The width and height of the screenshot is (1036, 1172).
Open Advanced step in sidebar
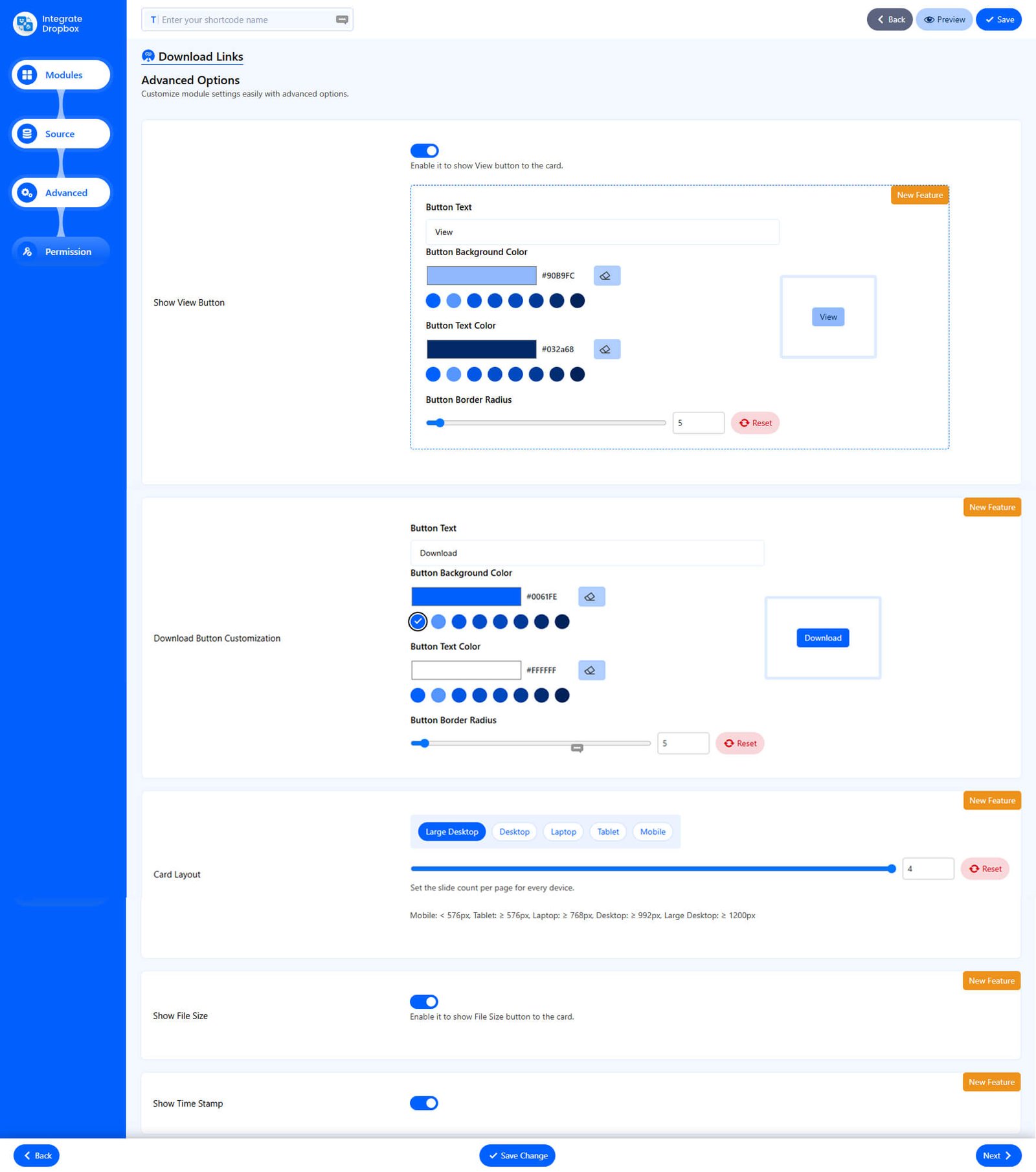(x=61, y=193)
